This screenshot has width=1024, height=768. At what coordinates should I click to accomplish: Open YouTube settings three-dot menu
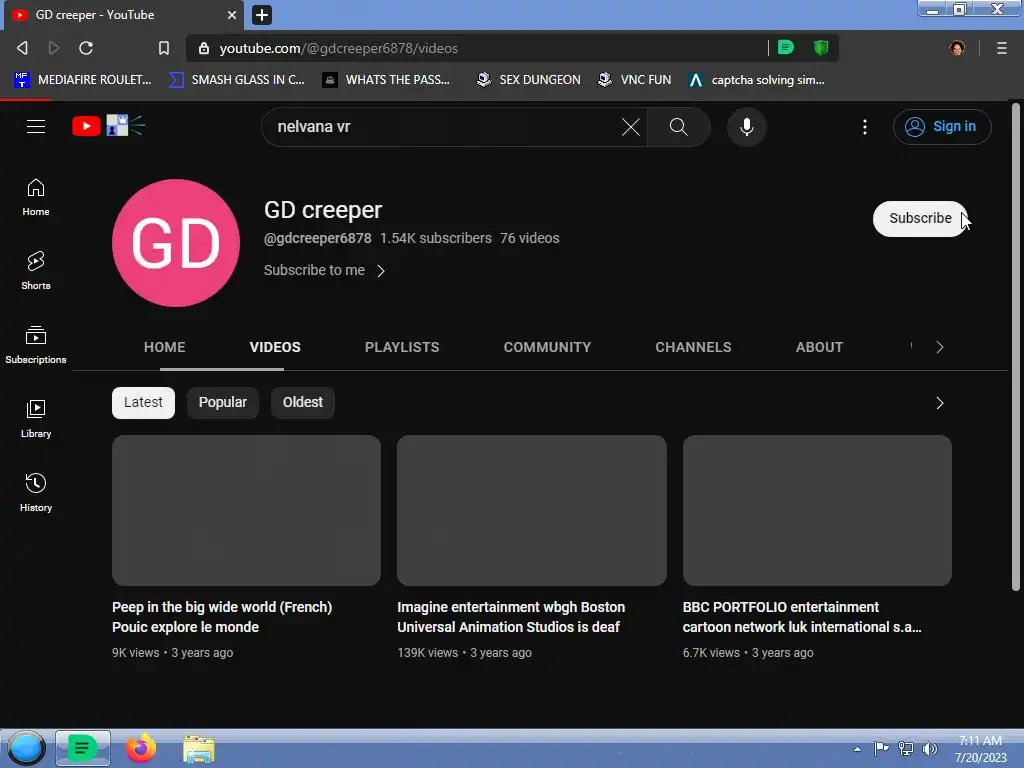(865, 127)
